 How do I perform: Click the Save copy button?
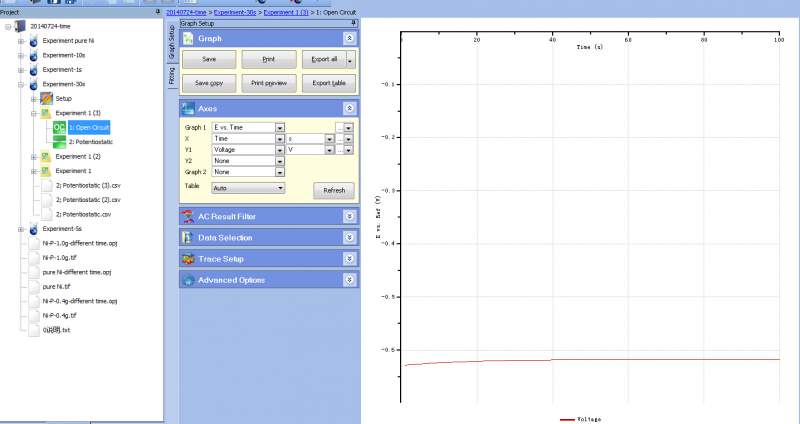(209, 83)
